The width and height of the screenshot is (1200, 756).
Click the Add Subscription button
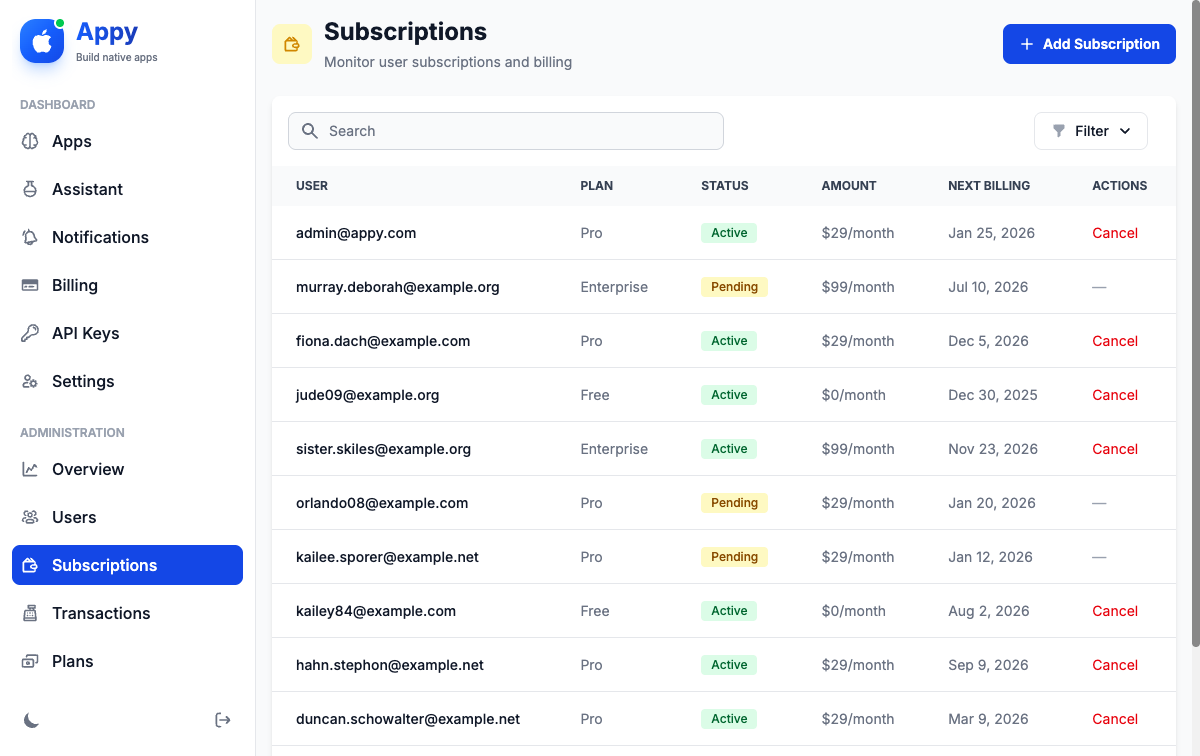coord(1089,44)
